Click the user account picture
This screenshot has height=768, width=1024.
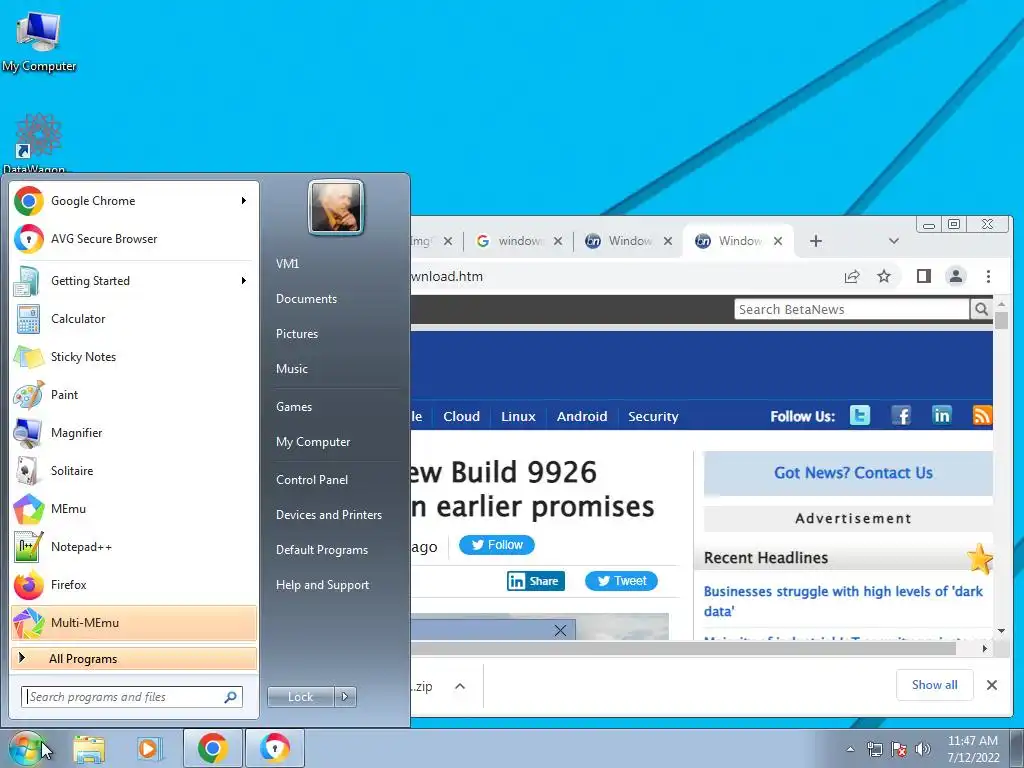pyautogui.click(x=336, y=208)
